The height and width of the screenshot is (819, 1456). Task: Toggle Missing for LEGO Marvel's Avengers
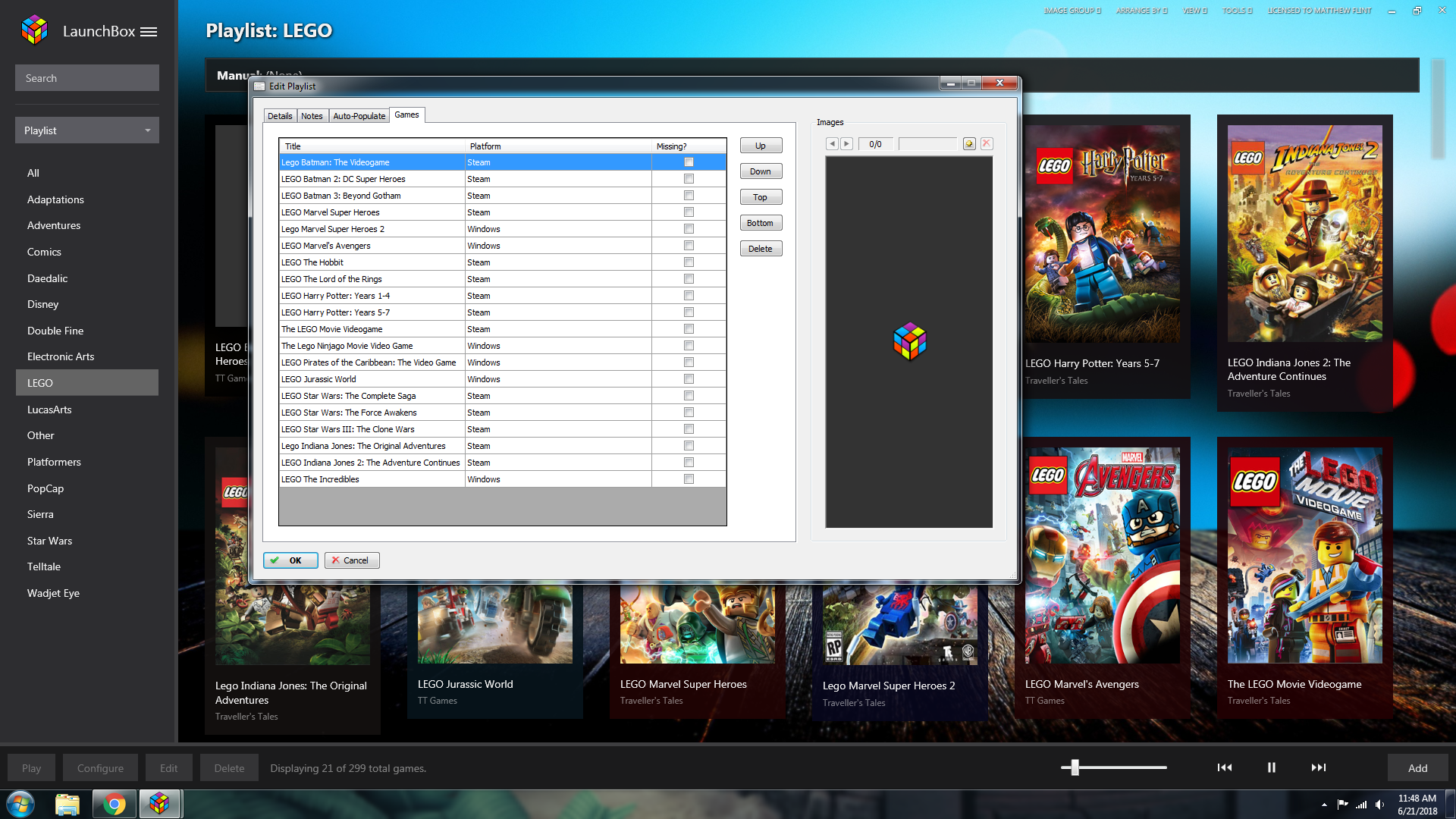click(x=689, y=246)
